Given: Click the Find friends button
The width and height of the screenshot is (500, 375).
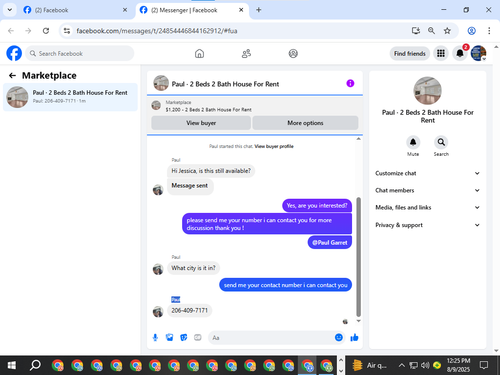Looking at the screenshot, I should [410, 53].
